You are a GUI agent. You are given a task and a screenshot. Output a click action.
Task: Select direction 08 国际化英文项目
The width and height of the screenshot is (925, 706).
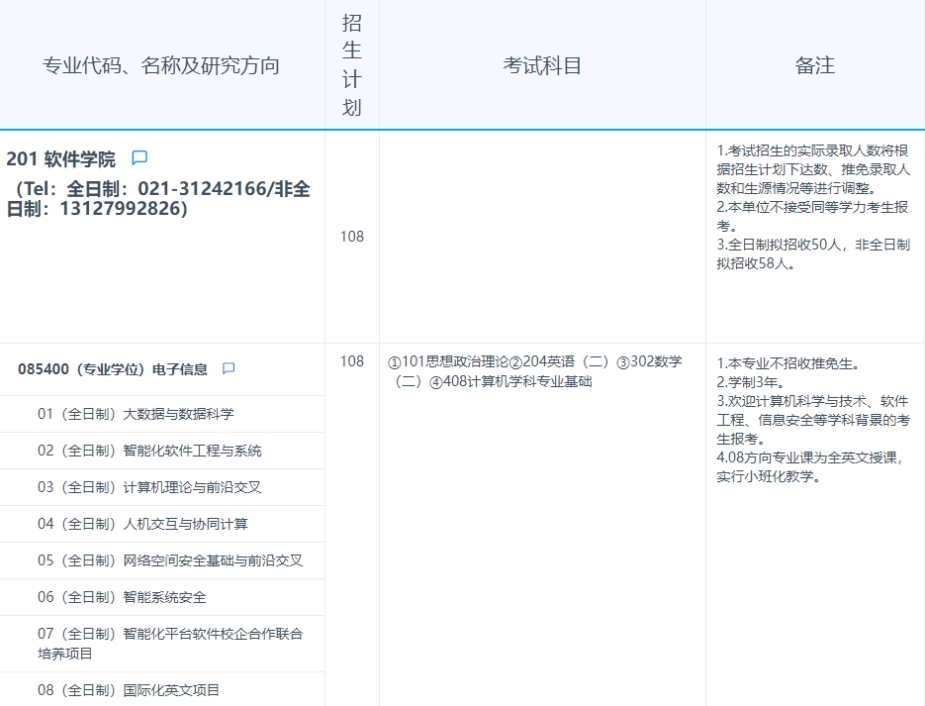click(129, 690)
